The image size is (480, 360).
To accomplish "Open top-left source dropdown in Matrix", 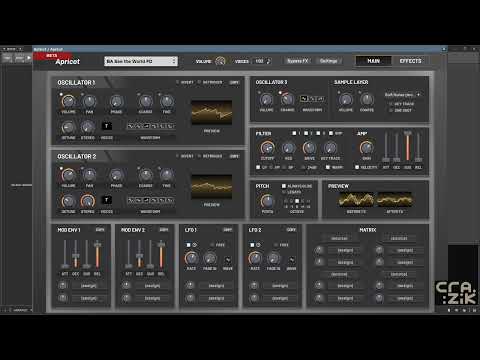I will click(x=339, y=238).
